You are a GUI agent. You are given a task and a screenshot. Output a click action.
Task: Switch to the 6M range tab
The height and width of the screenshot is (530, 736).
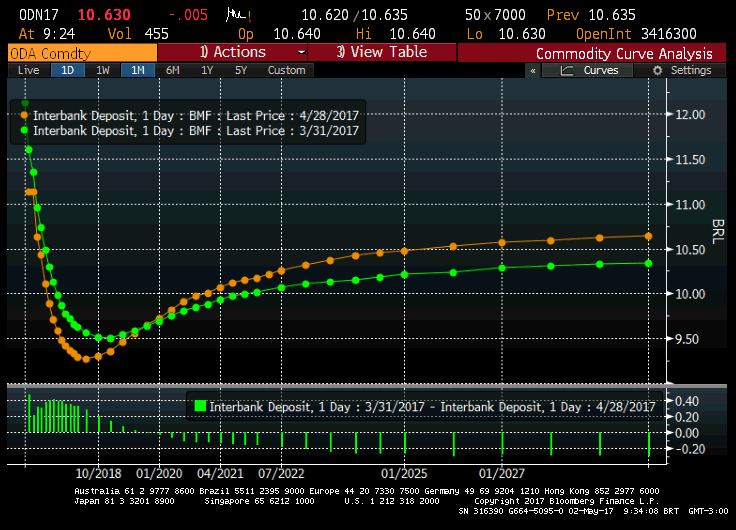coord(172,70)
